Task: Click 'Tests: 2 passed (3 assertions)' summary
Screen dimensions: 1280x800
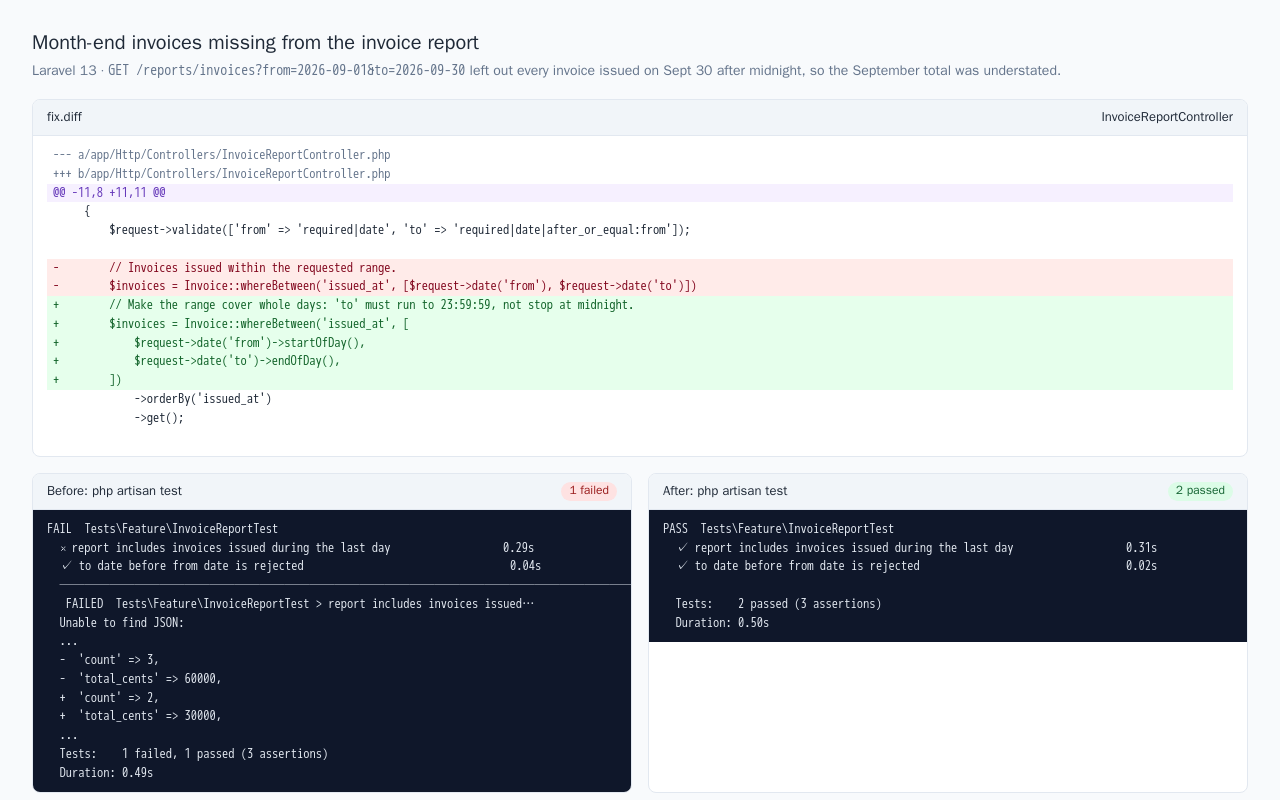Action: pos(779,604)
